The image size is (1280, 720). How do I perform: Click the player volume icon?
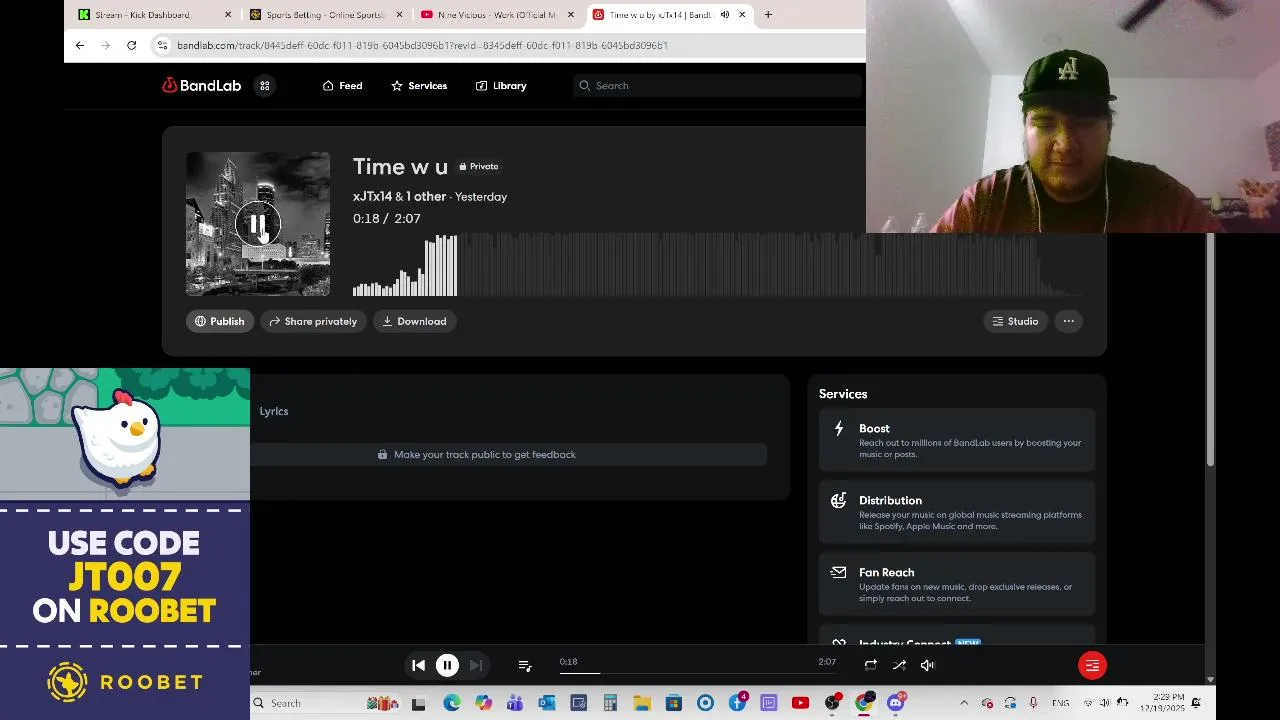(x=928, y=665)
